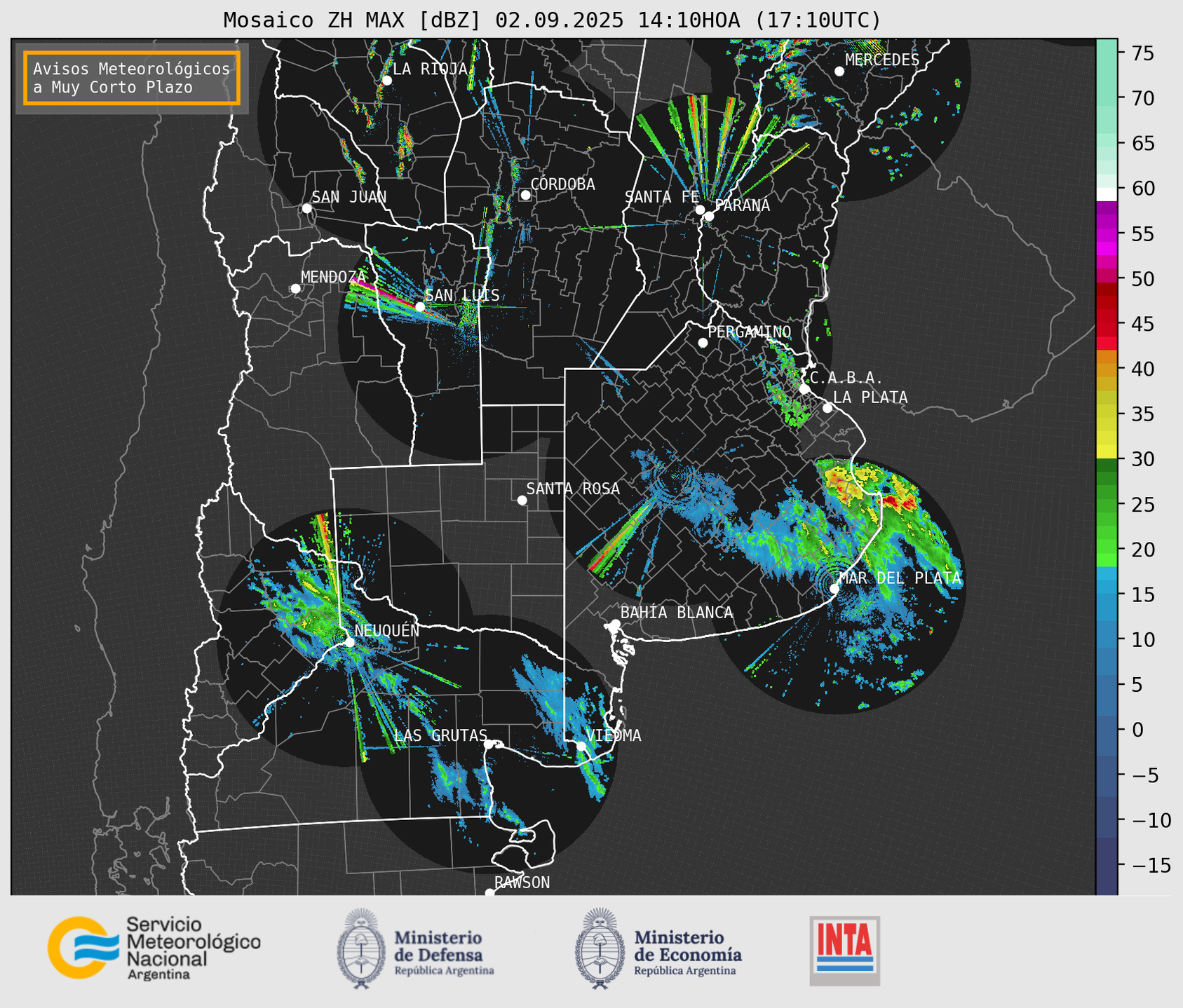
Task: Click the LAS GRUTAS label
Action: (440, 735)
